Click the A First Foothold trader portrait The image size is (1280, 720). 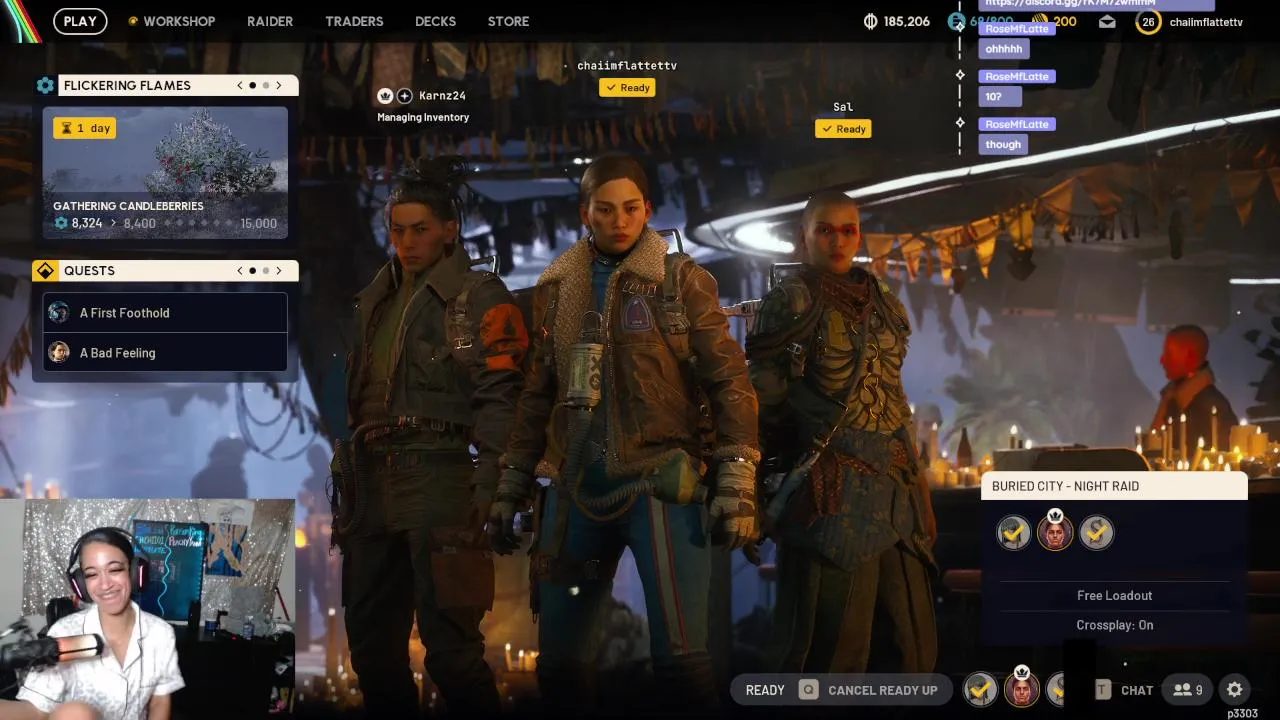point(59,312)
